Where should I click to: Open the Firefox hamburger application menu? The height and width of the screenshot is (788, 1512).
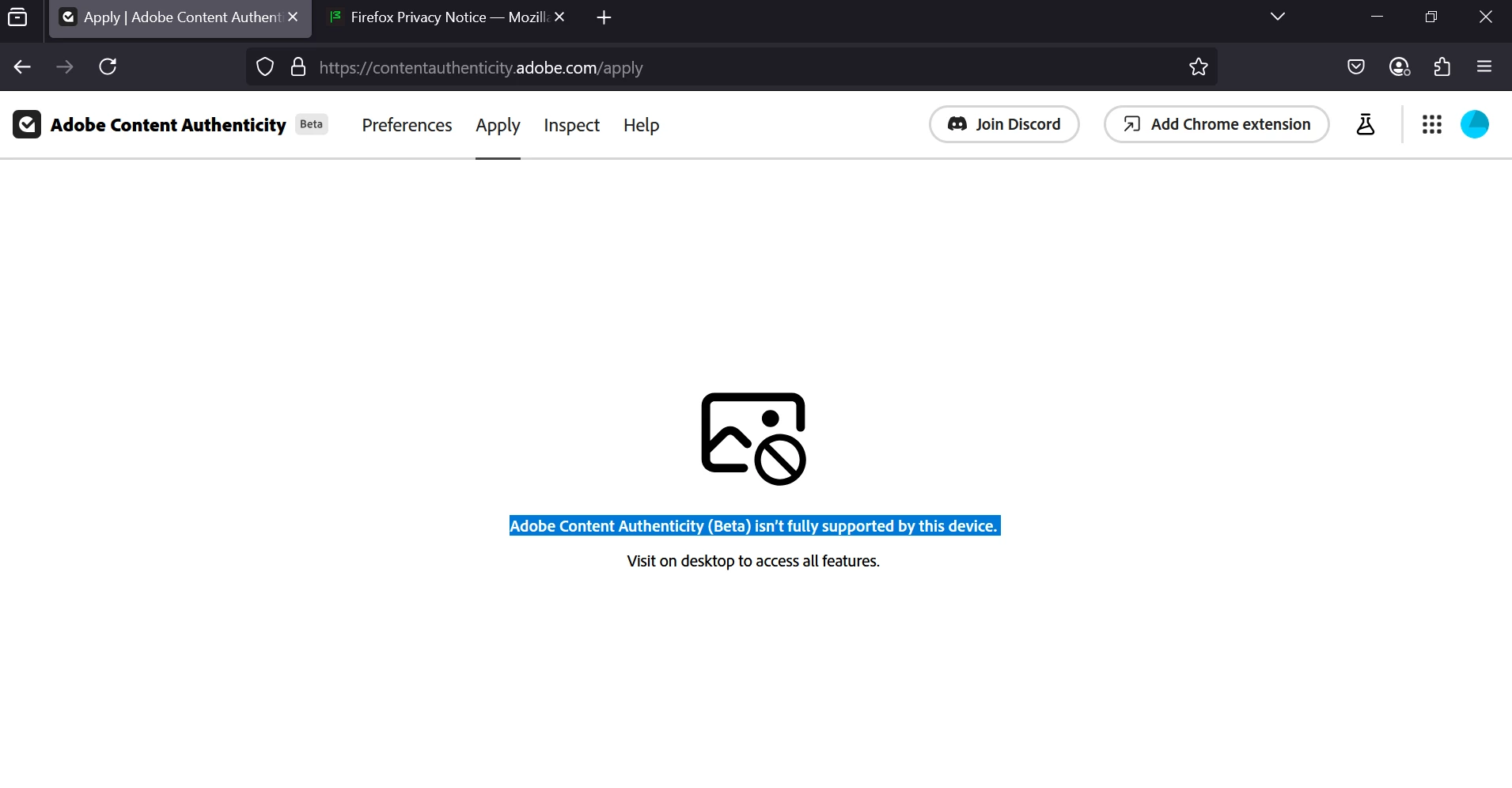point(1484,67)
